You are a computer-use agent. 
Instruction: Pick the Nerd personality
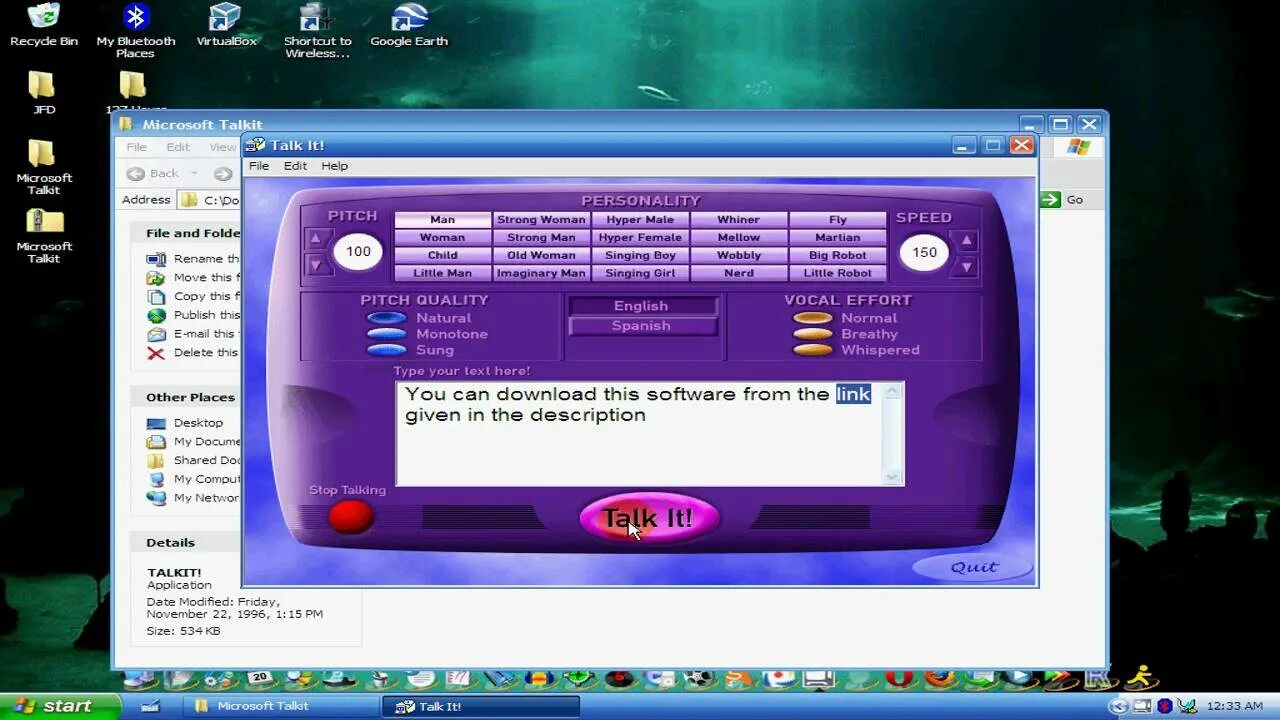[x=739, y=273]
